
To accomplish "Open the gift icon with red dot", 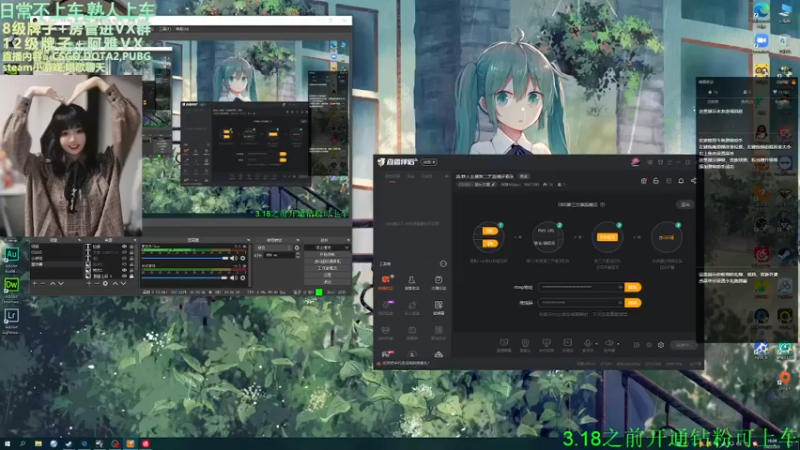I will pyautogui.click(x=644, y=181).
